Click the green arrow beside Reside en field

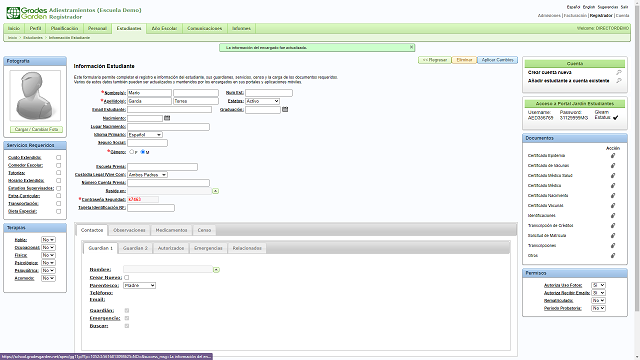click(x=216, y=191)
